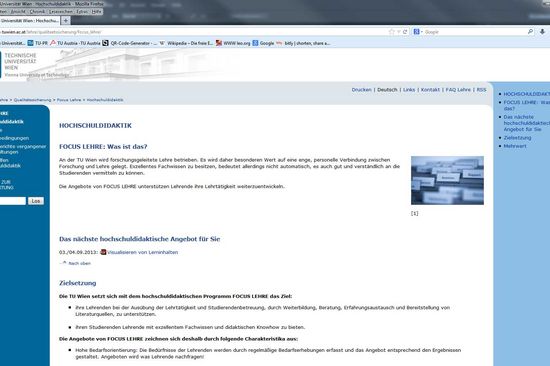This screenshot has height=366, width=550.
Task: Click the date text 03./04.09.2013
Action: pos(79,252)
